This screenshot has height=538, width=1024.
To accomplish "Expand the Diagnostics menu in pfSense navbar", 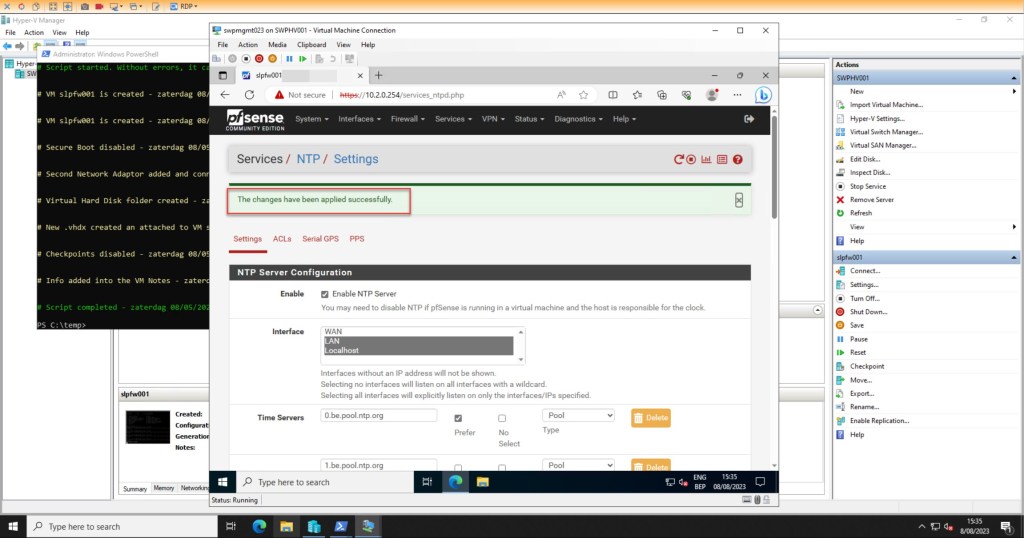I will [x=578, y=119].
